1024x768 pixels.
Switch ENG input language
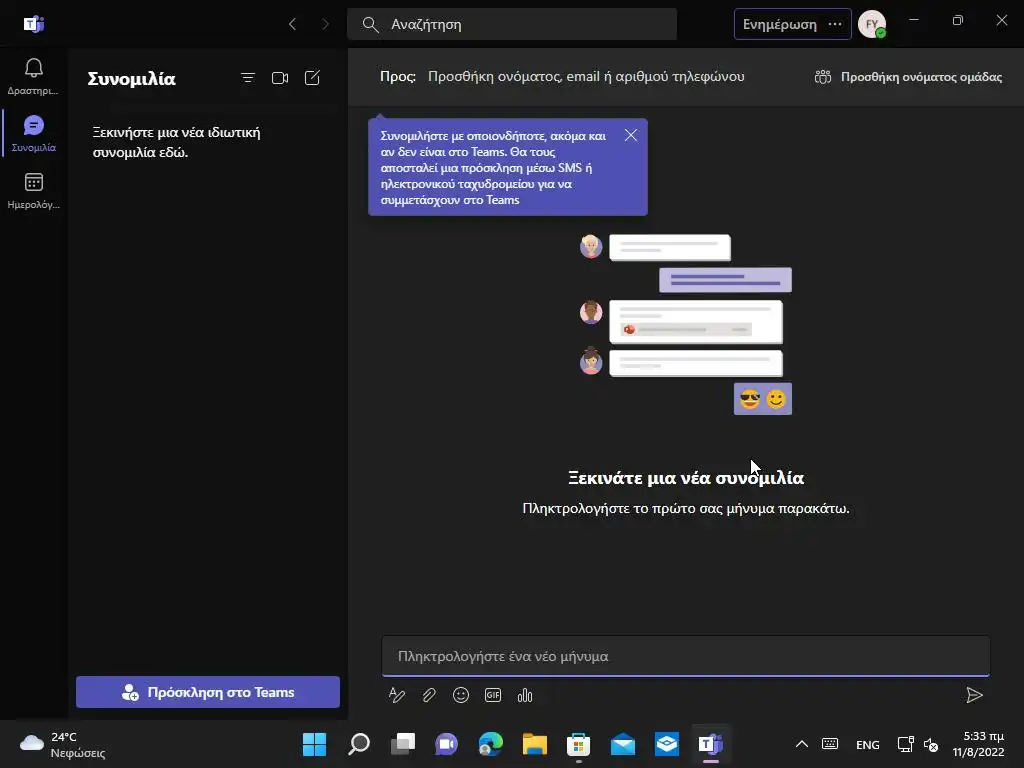[867, 745]
